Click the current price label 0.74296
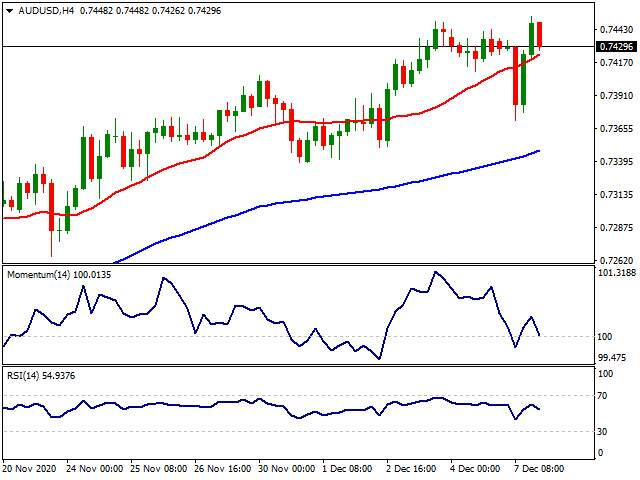This screenshot has height=480, width=640. pyautogui.click(x=616, y=47)
